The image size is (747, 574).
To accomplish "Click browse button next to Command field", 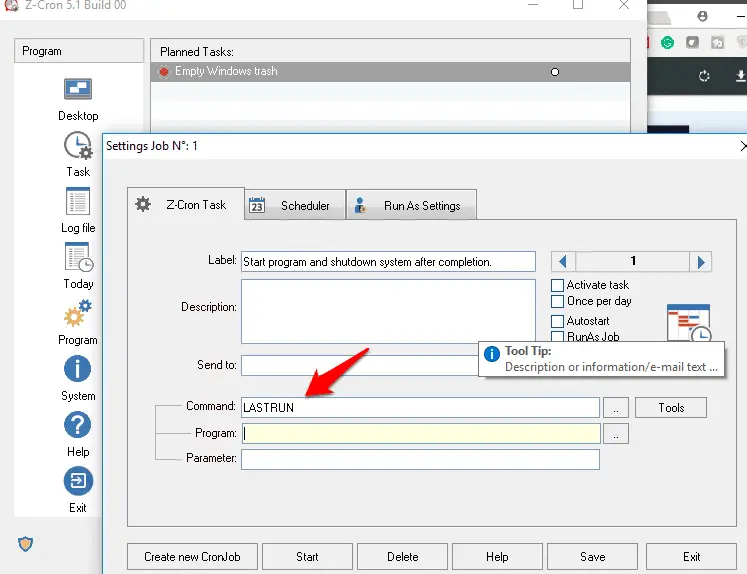I will click(616, 408).
